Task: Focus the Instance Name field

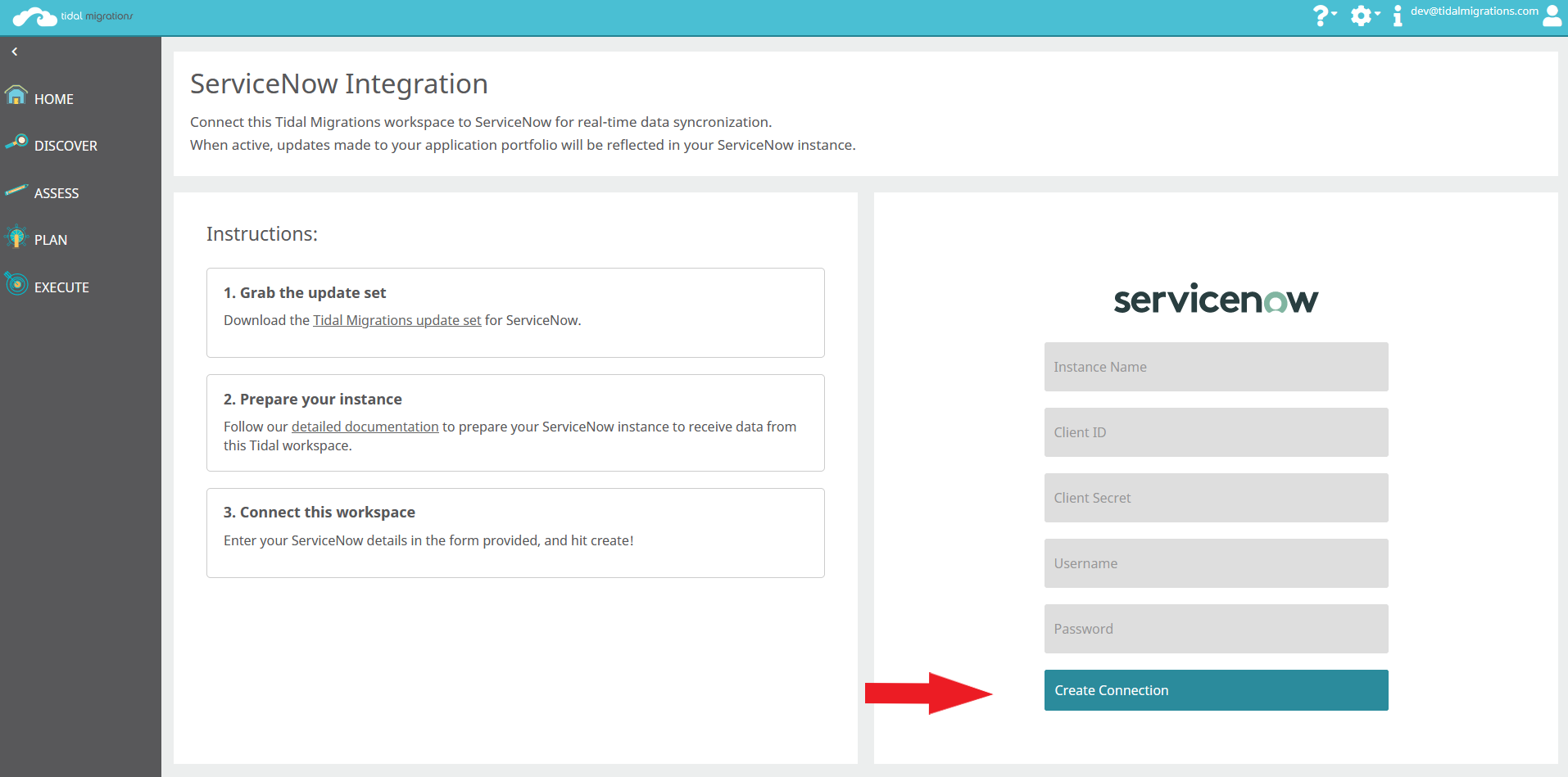Action: [1216, 367]
